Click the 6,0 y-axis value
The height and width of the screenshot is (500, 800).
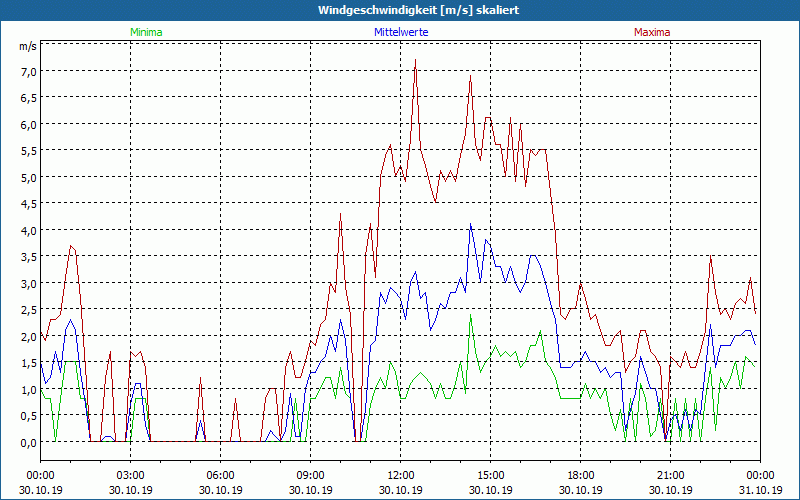pyautogui.click(x=28, y=124)
